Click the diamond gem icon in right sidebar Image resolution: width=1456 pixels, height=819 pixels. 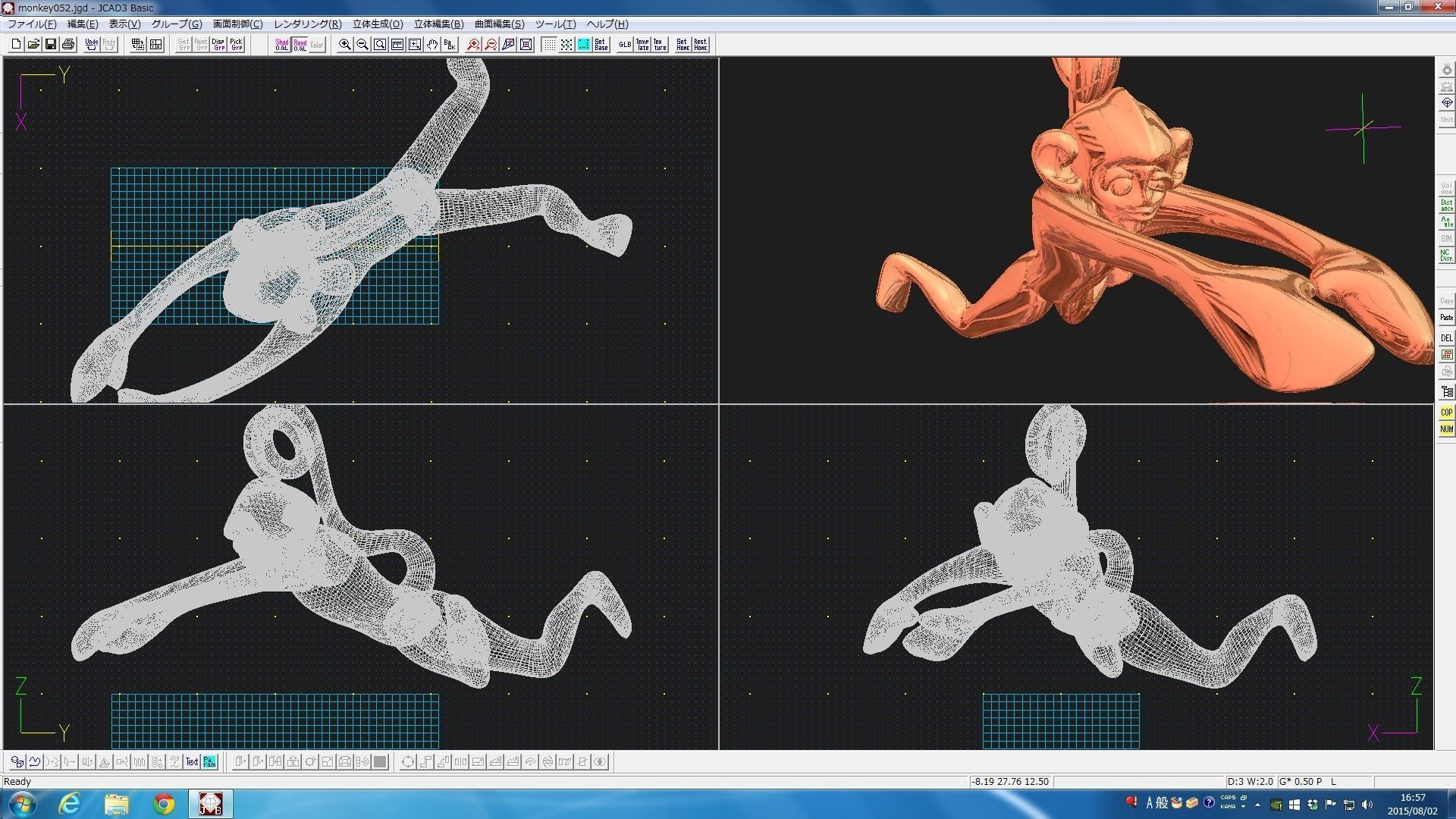point(1446,103)
